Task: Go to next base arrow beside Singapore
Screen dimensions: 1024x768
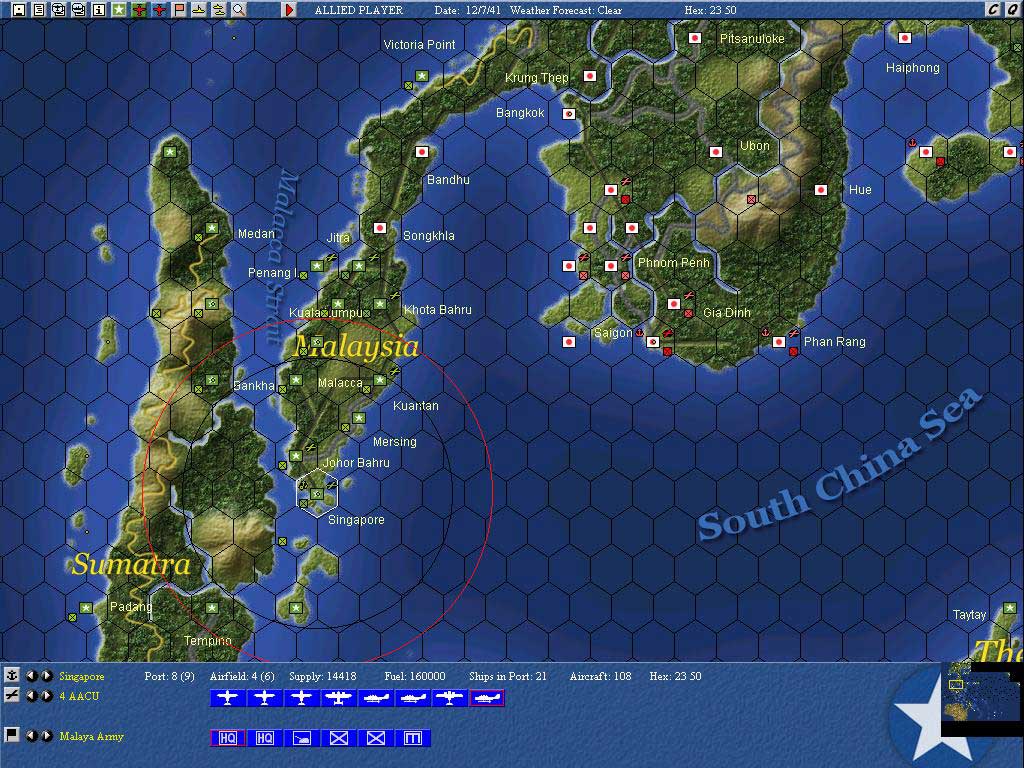Action: pos(47,675)
